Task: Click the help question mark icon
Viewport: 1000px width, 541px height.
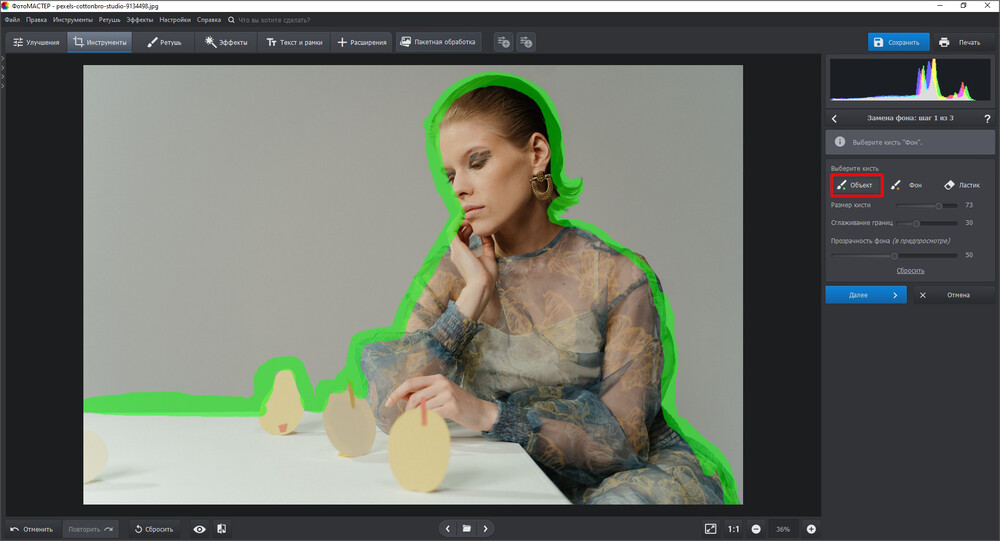Action: pyautogui.click(x=987, y=118)
